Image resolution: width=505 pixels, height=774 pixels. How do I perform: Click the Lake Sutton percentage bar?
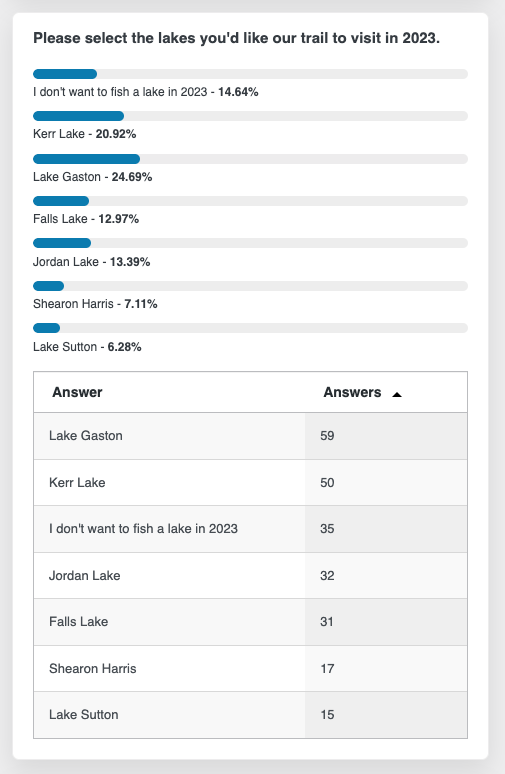[250, 328]
